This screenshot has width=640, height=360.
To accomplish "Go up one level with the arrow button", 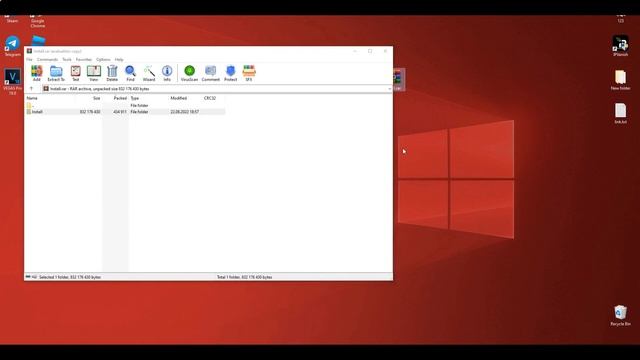I will (x=31, y=89).
